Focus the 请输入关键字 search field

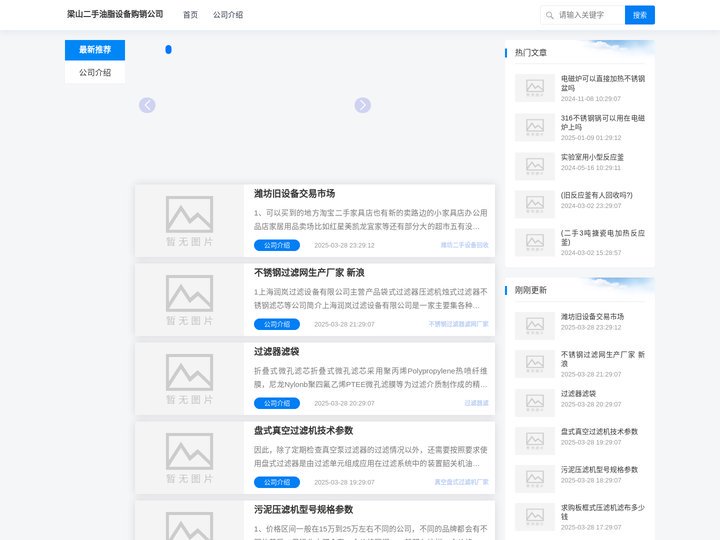pyautogui.click(x=590, y=15)
